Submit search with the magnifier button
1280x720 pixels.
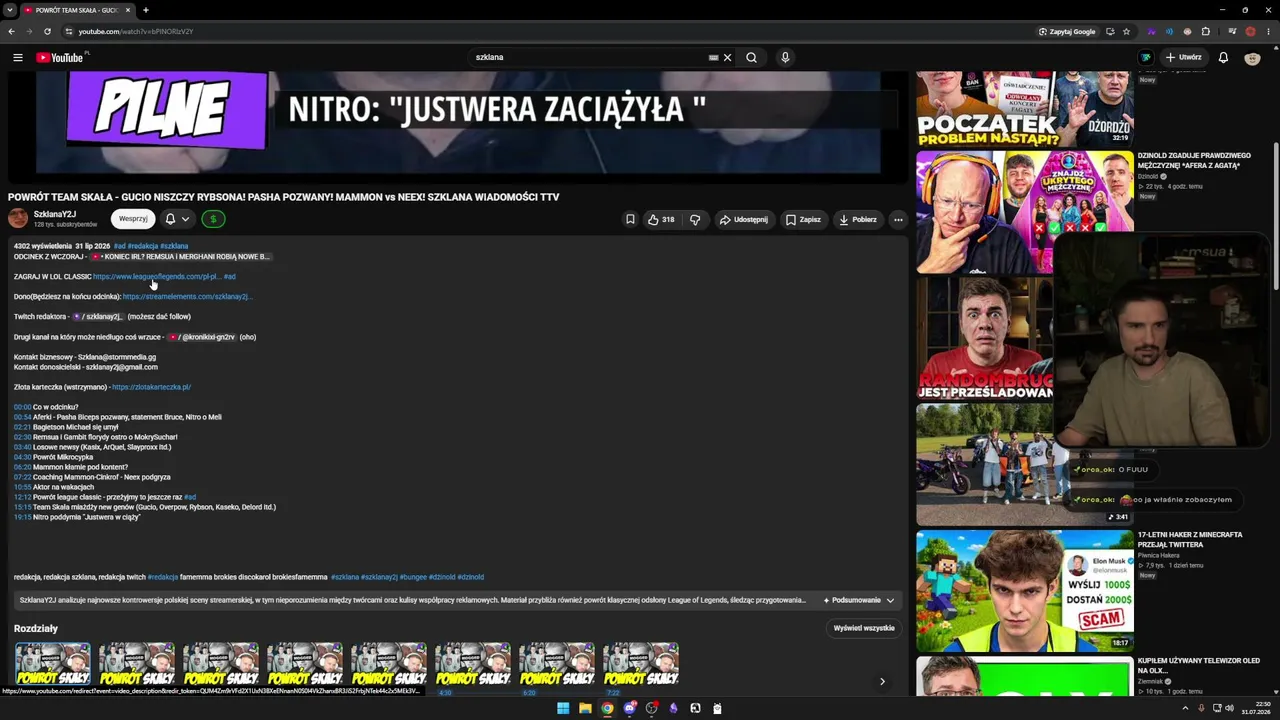pos(751,58)
